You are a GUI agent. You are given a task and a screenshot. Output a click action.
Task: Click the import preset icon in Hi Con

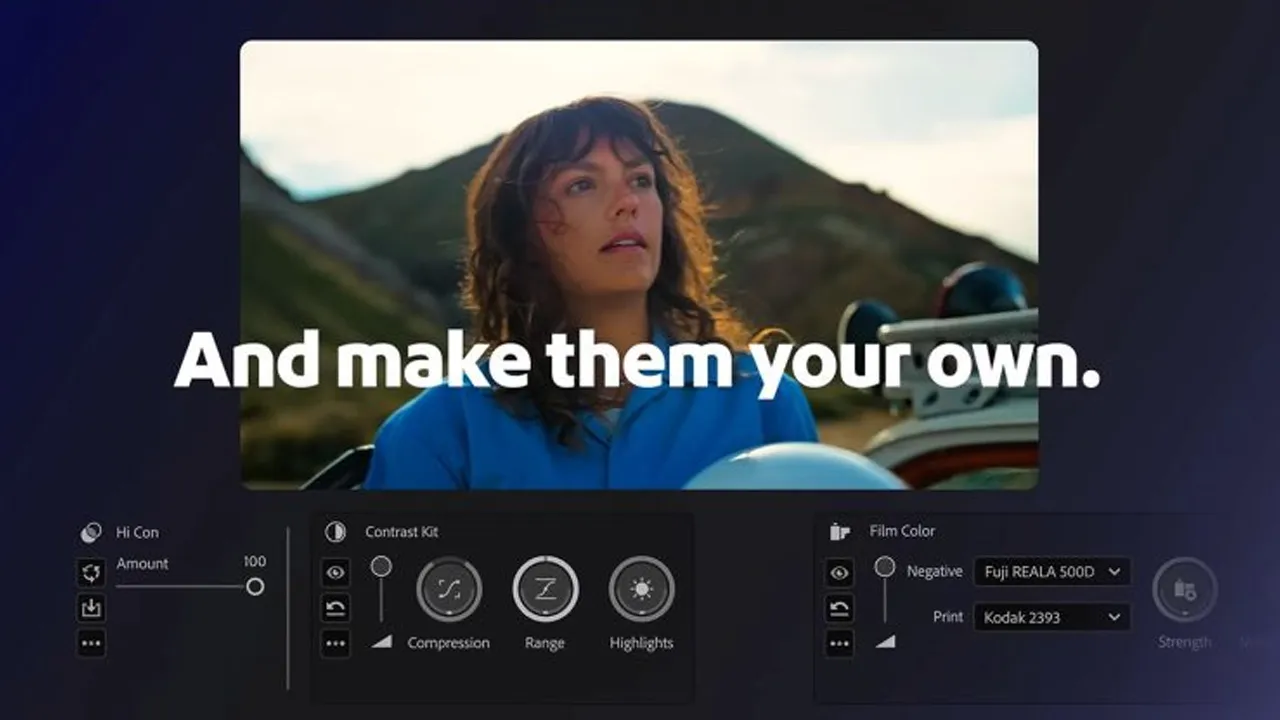coord(91,607)
